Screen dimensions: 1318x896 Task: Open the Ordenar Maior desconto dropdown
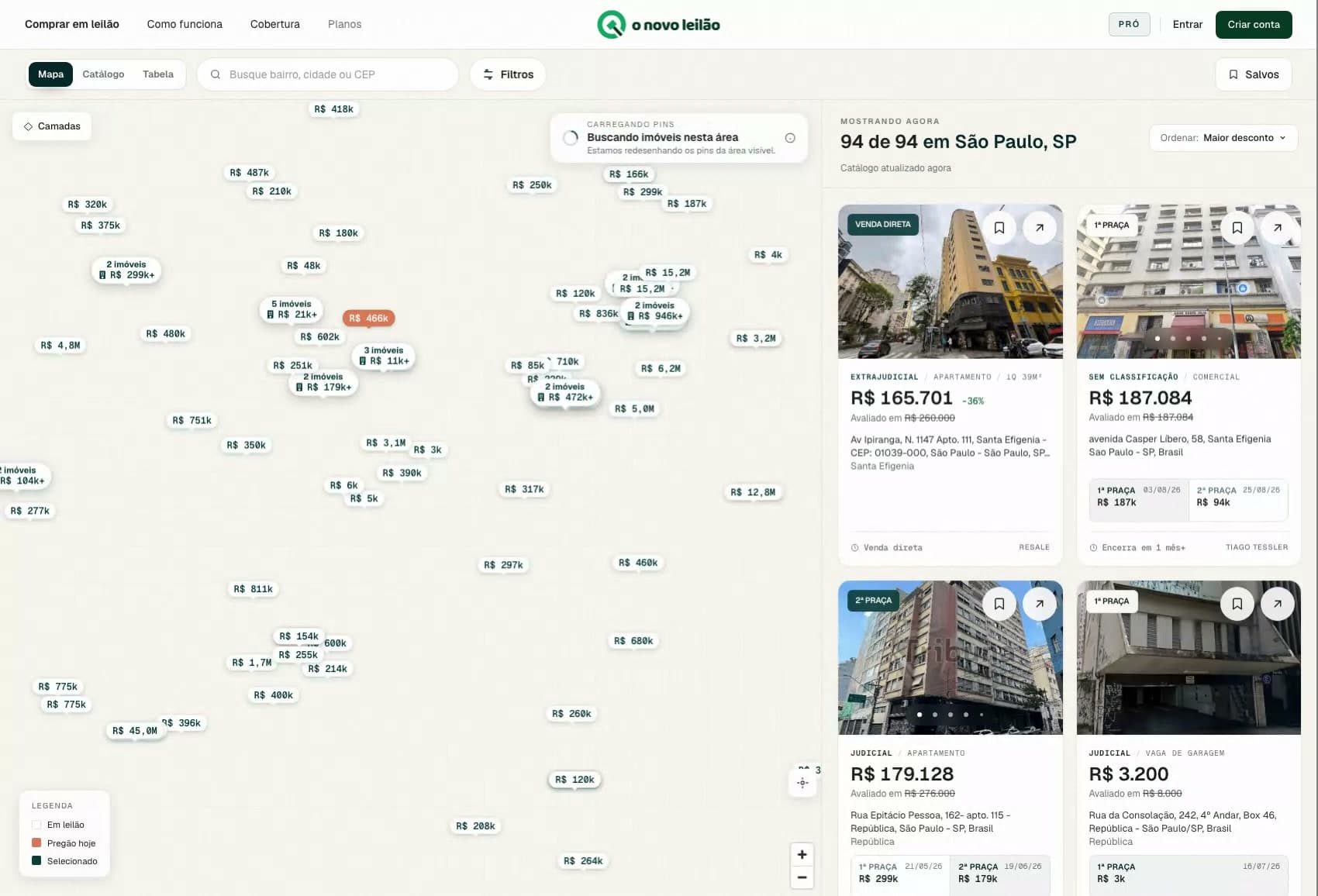(1223, 138)
